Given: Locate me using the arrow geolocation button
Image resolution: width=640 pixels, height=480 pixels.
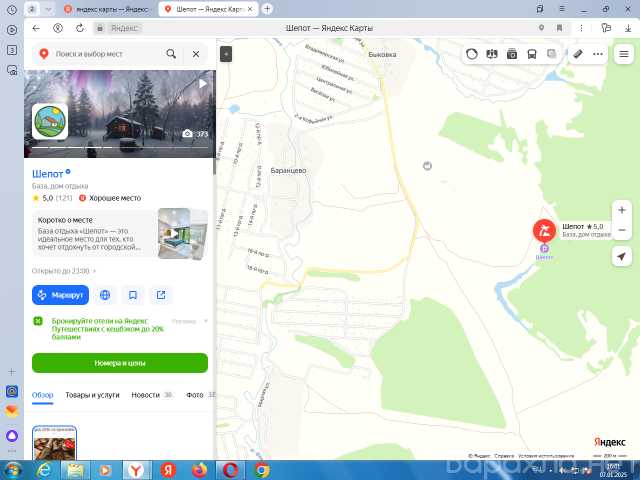Looking at the screenshot, I should tap(622, 257).
